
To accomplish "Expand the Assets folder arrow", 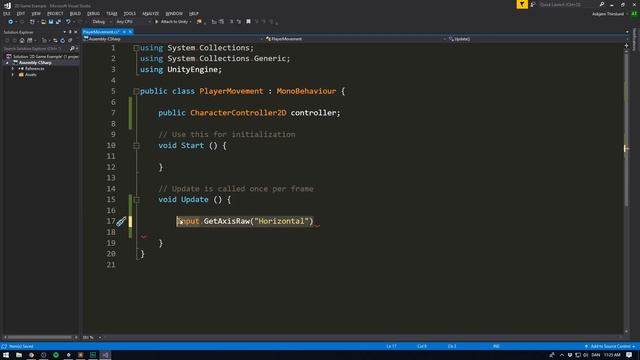I will pyautogui.click(x=13, y=75).
